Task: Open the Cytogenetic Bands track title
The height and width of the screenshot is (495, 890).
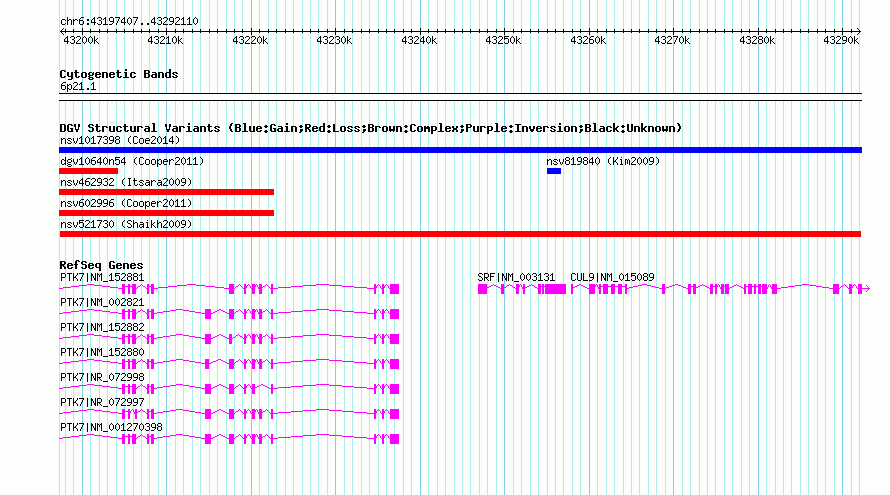Action: coord(119,74)
